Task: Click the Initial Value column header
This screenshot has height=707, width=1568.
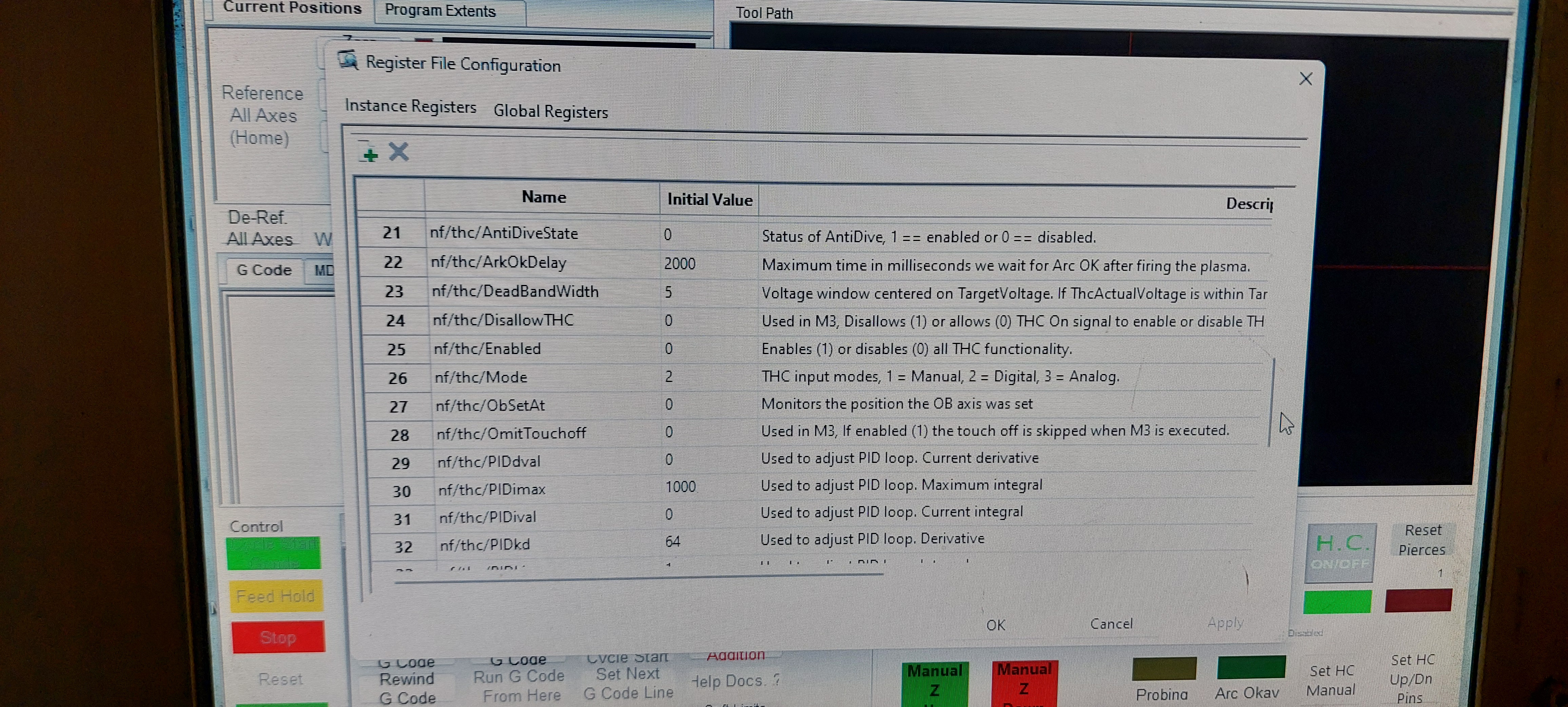Action: click(x=709, y=200)
